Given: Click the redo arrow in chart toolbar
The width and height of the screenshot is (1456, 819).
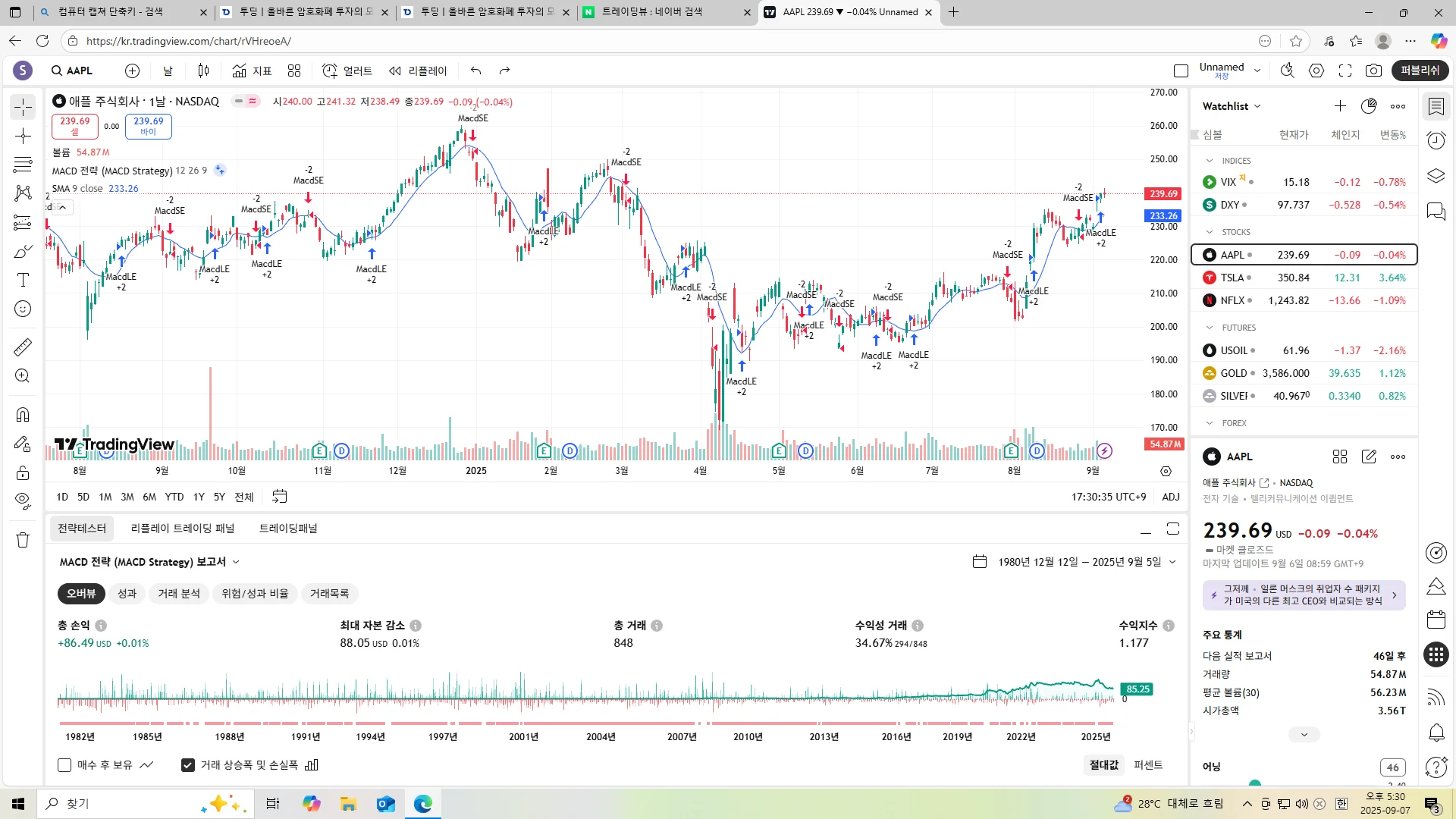Looking at the screenshot, I should click(504, 71).
